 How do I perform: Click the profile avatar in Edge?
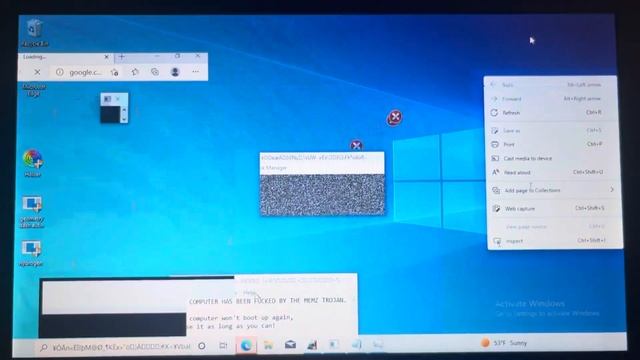(175, 72)
